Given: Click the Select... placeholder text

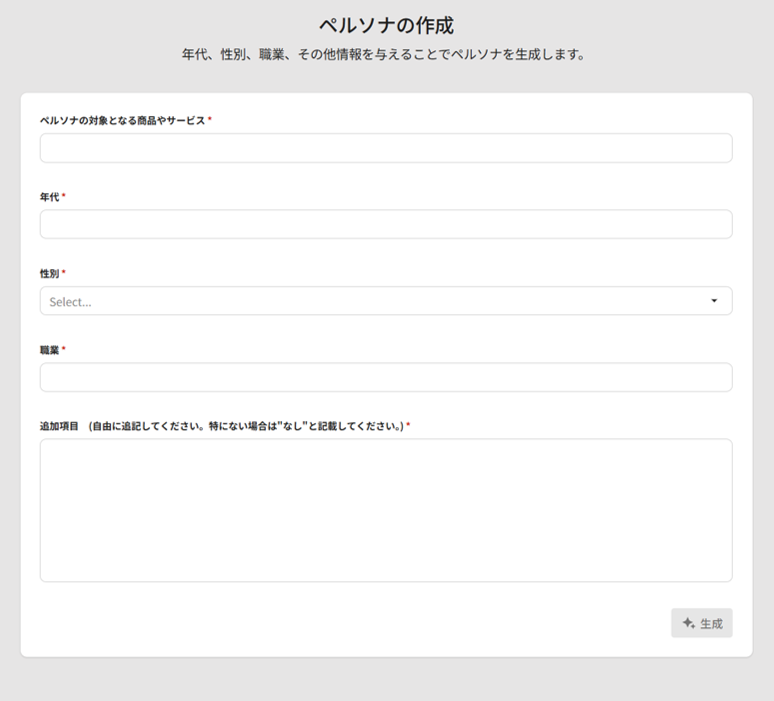Looking at the screenshot, I should point(70,302).
